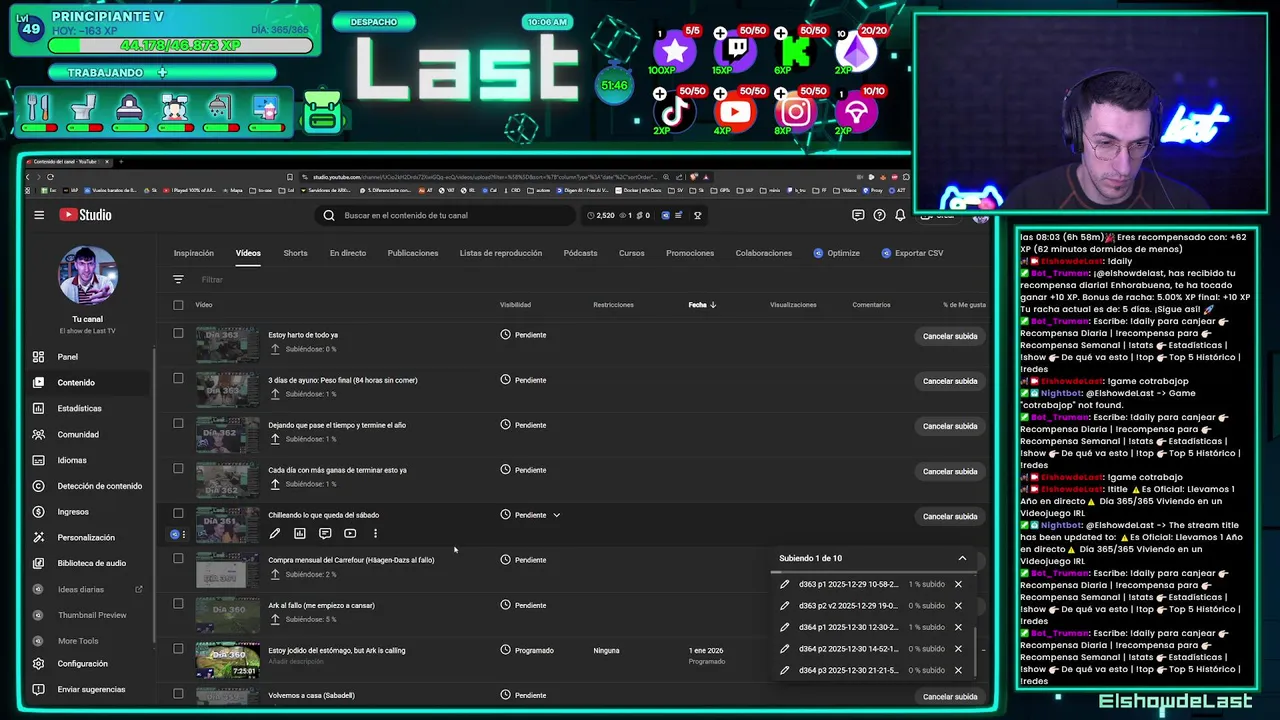Click the Exportar CSV button
This screenshot has width=1280, height=720.
[912, 253]
